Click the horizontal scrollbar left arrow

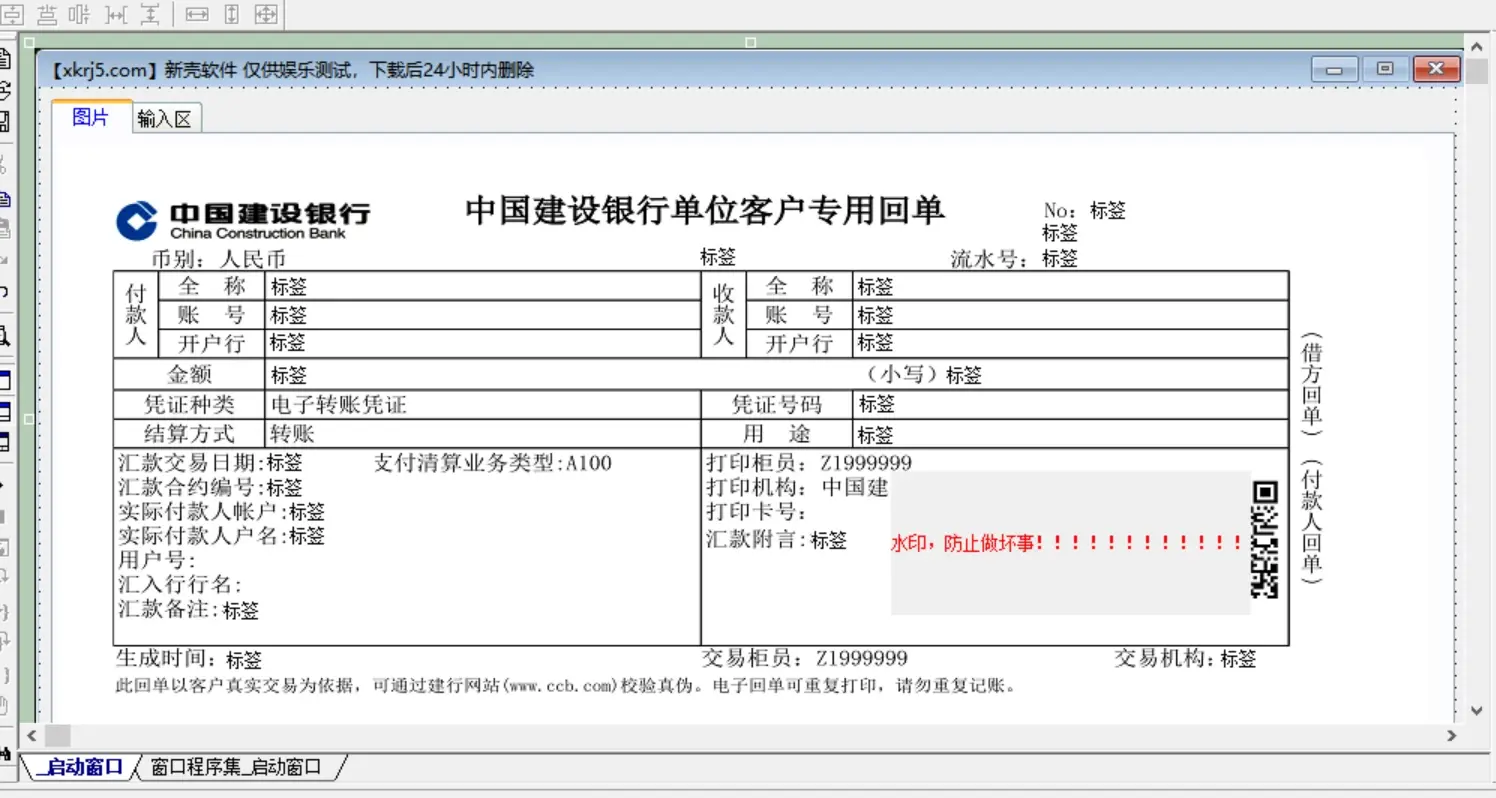pos(31,735)
